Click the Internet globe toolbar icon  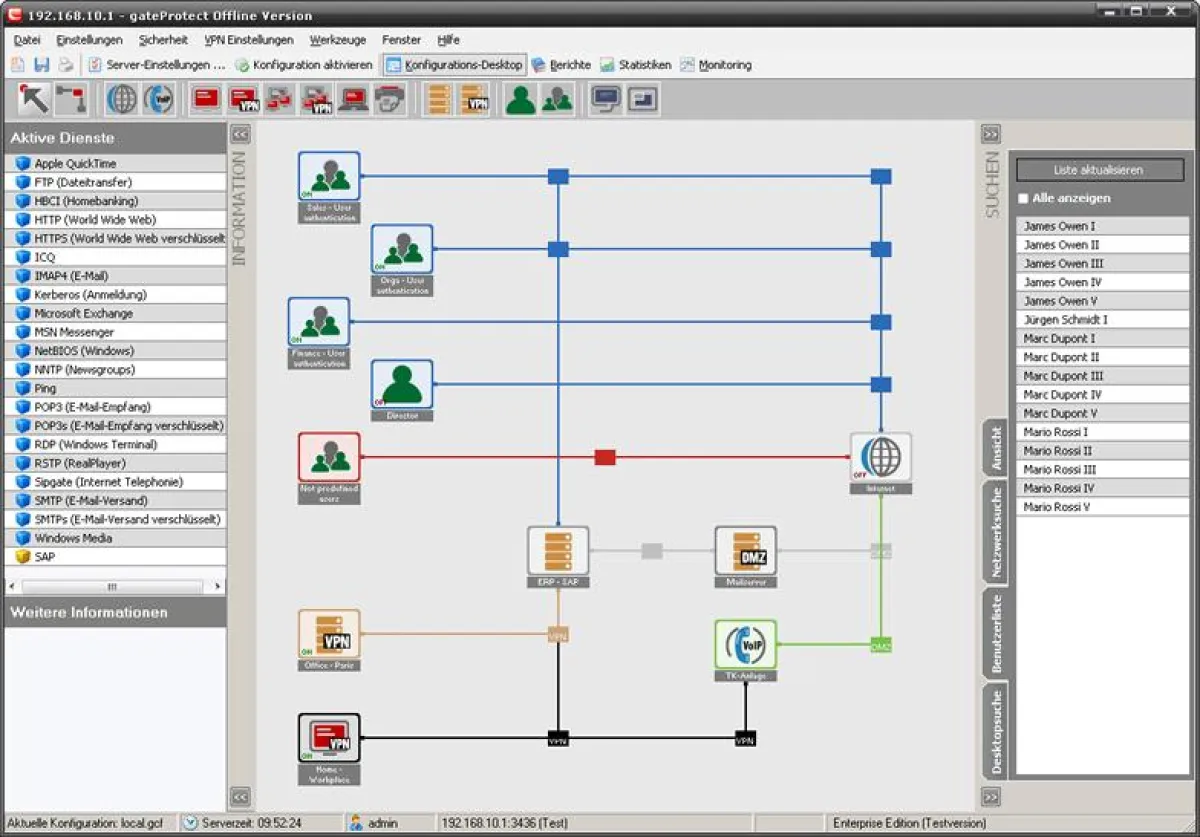122,99
